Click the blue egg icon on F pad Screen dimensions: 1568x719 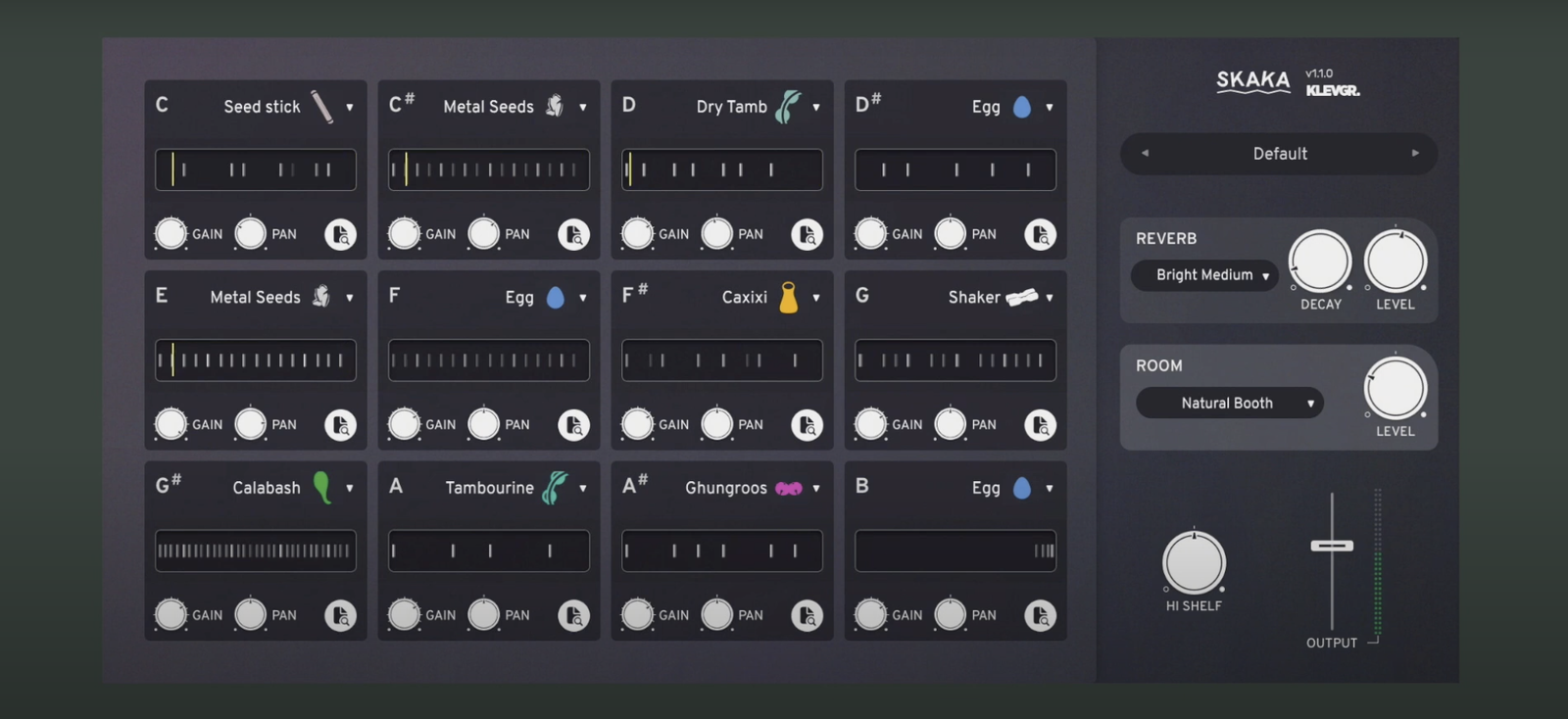click(555, 297)
